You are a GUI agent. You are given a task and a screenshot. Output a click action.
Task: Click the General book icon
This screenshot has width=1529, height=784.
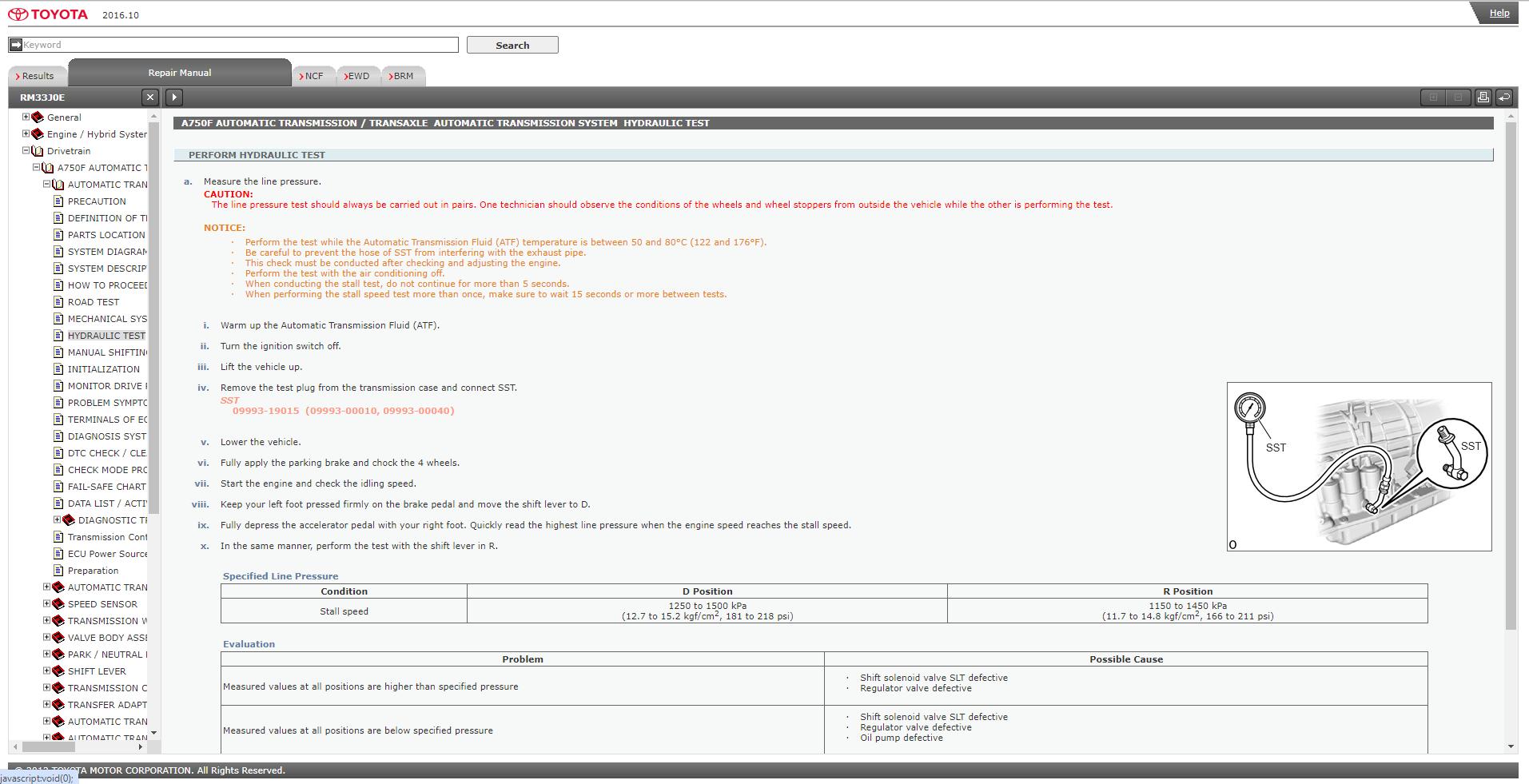(x=38, y=117)
